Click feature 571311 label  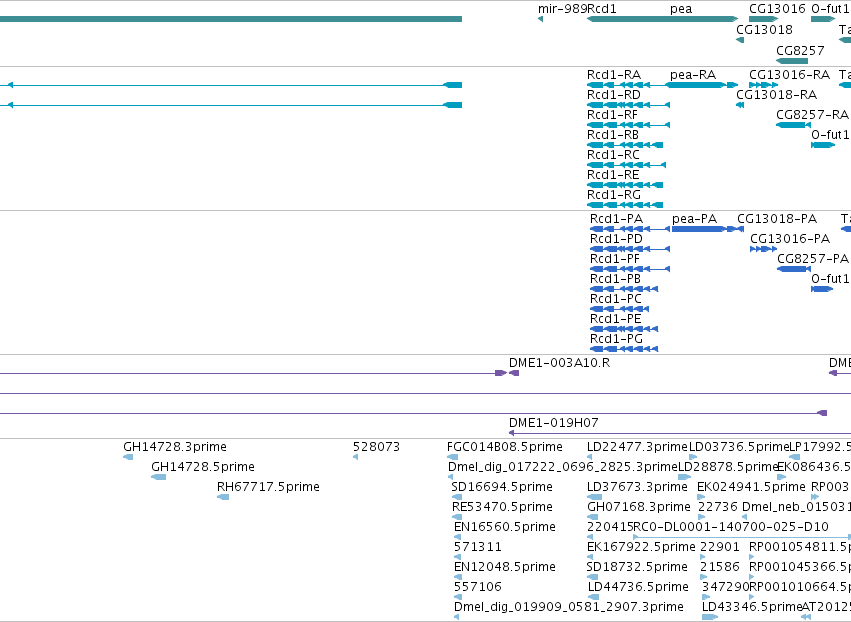coord(478,547)
